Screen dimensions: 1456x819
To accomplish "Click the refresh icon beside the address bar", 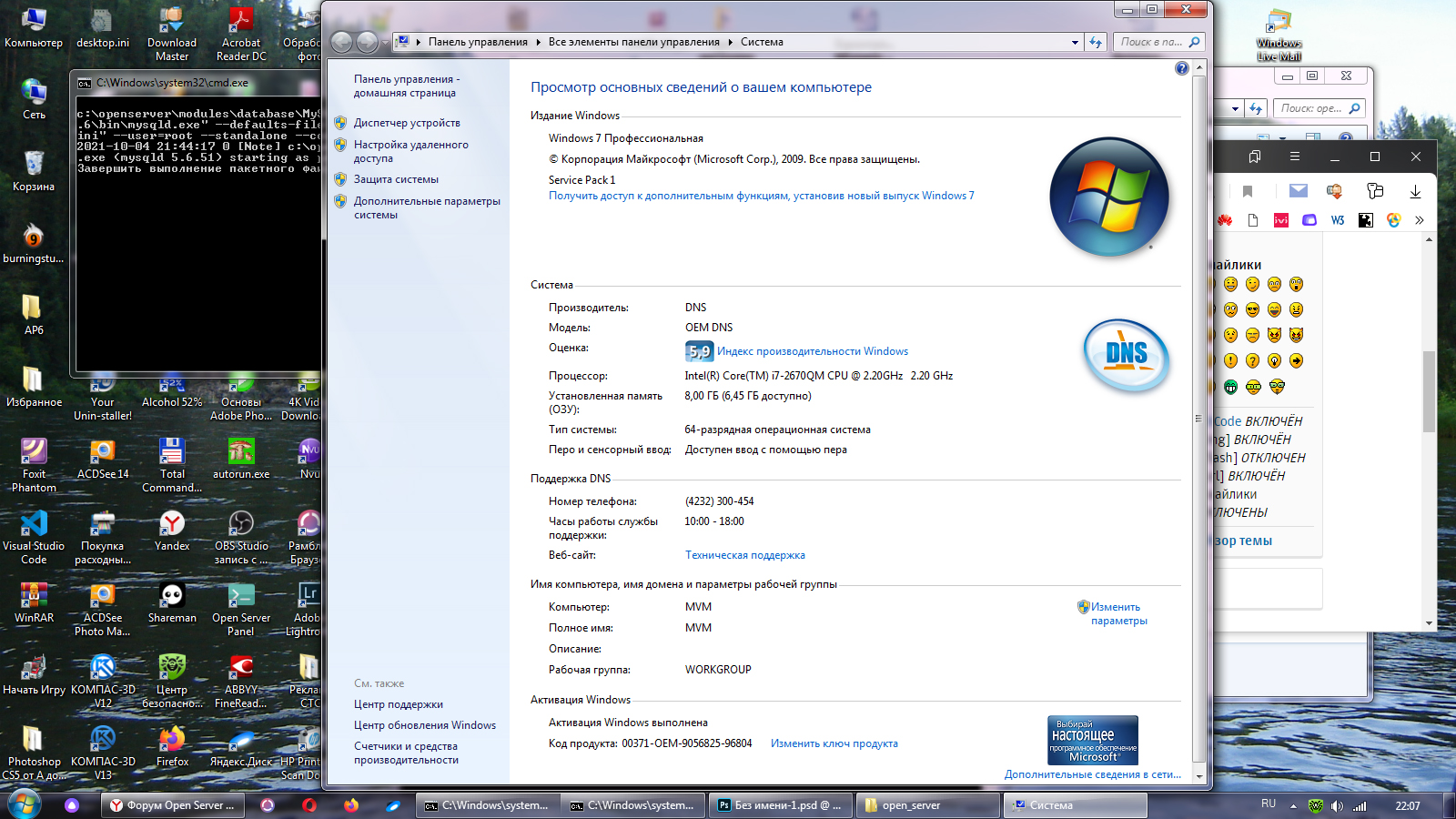I will pyautogui.click(x=1096, y=42).
